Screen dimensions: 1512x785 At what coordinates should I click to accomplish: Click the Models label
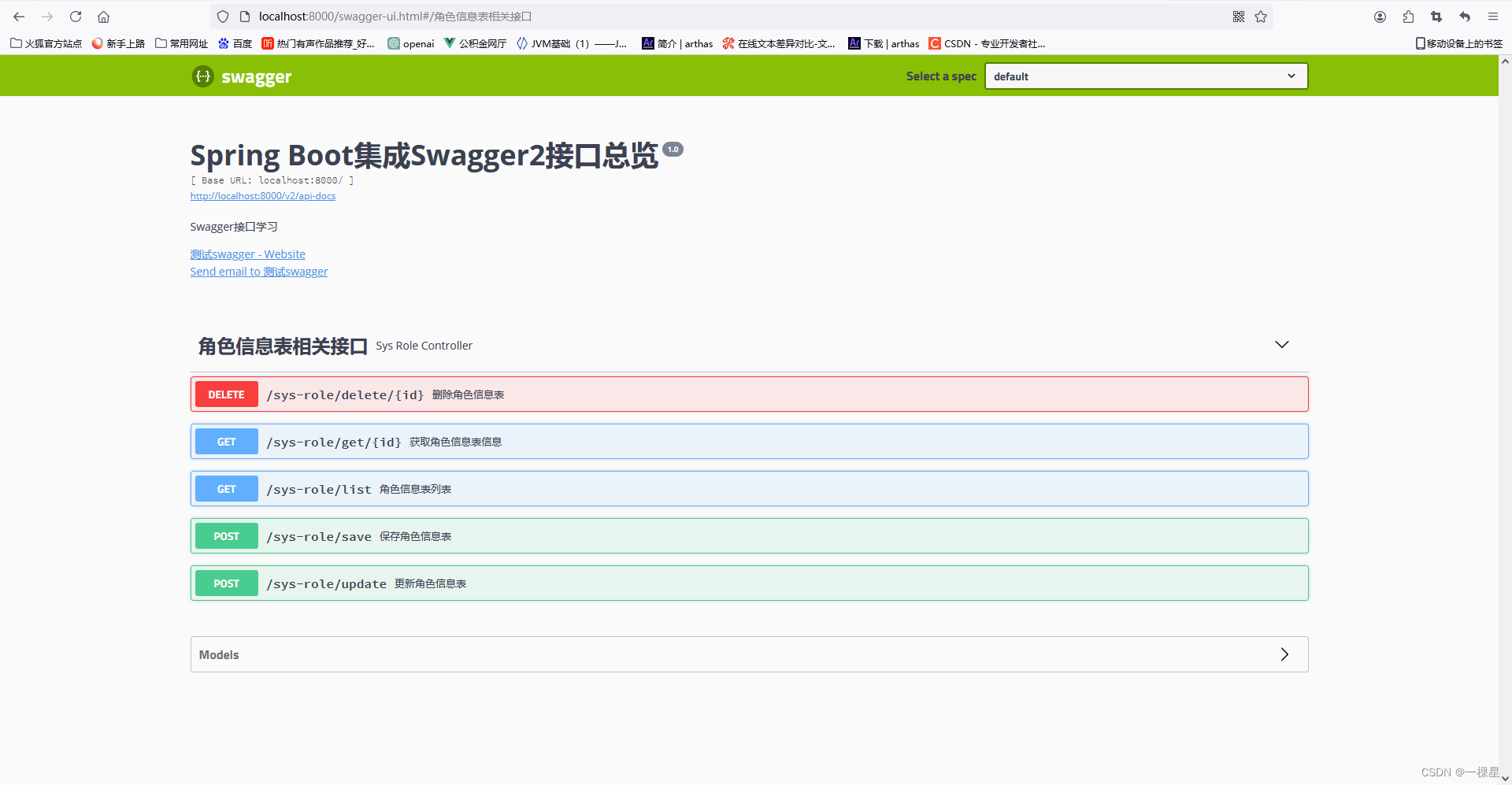[x=219, y=655]
